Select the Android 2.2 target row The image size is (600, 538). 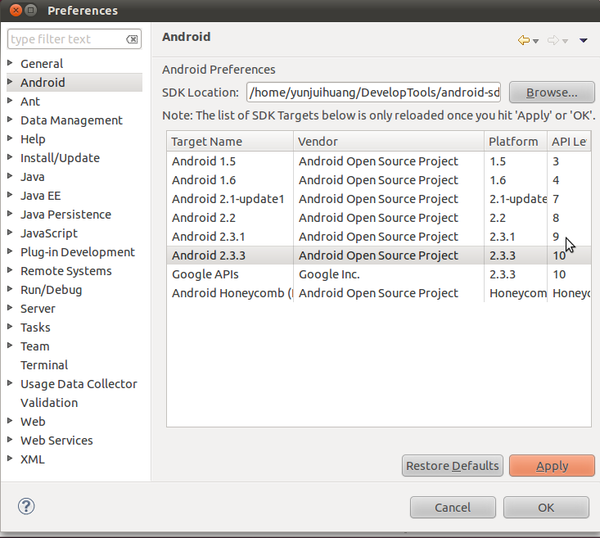pos(379,217)
